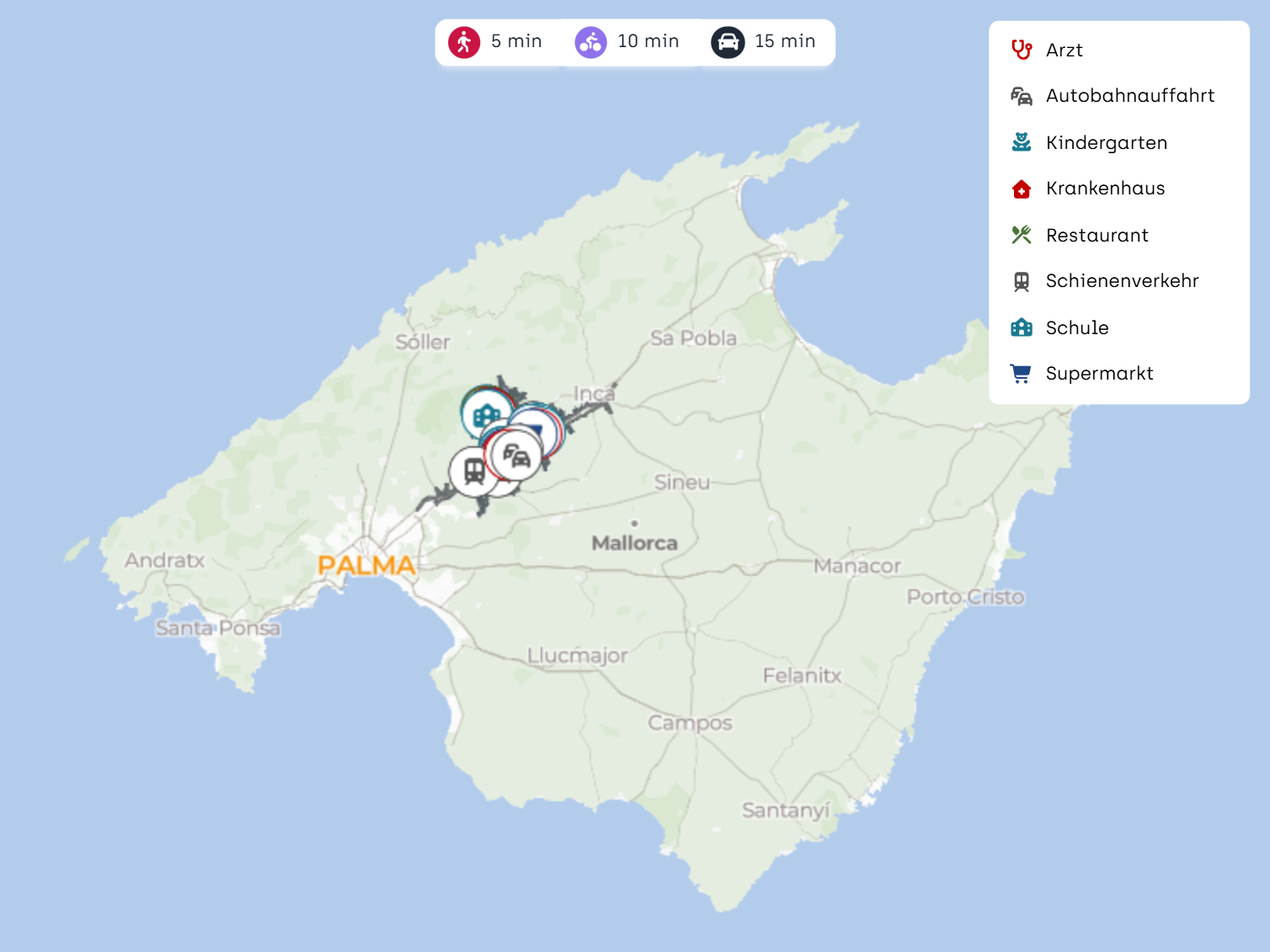Image resolution: width=1270 pixels, height=952 pixels.
Task: Click the Schule building icon in legend
Action: tap(1022, 327)
